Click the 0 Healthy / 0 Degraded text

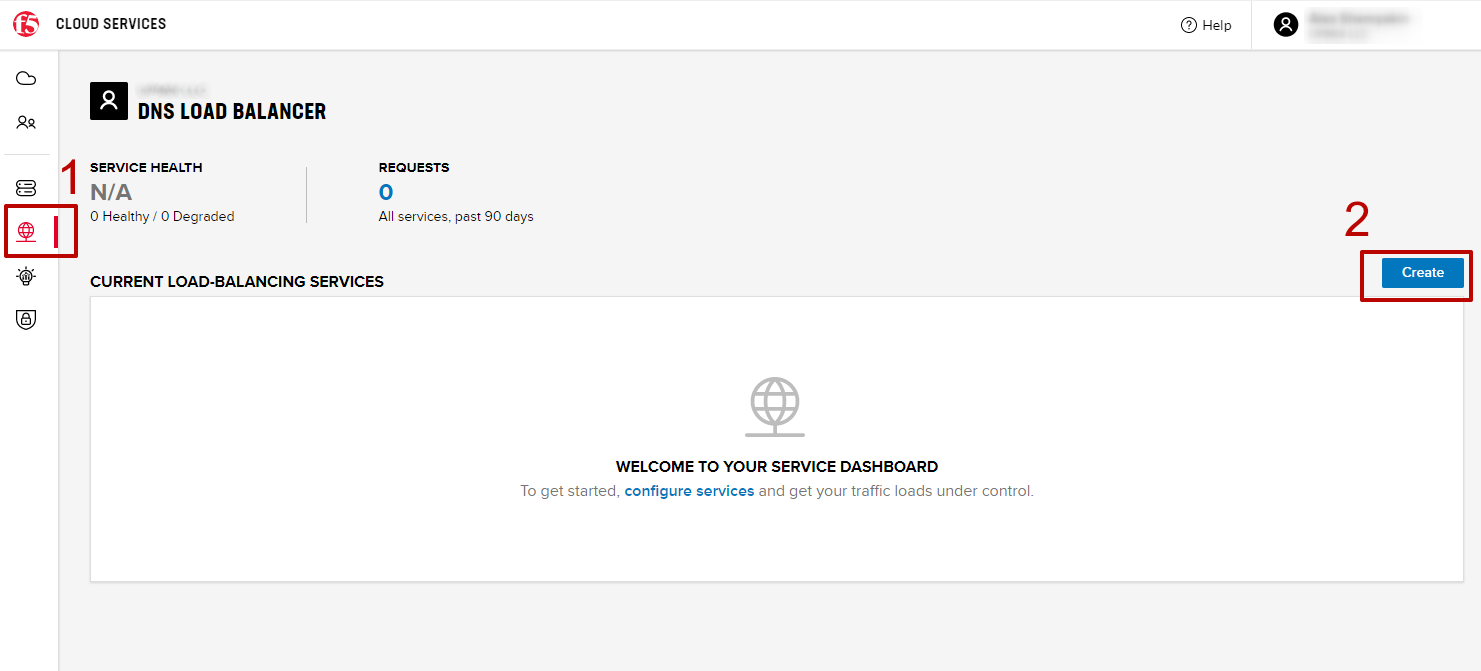point(162,216)
